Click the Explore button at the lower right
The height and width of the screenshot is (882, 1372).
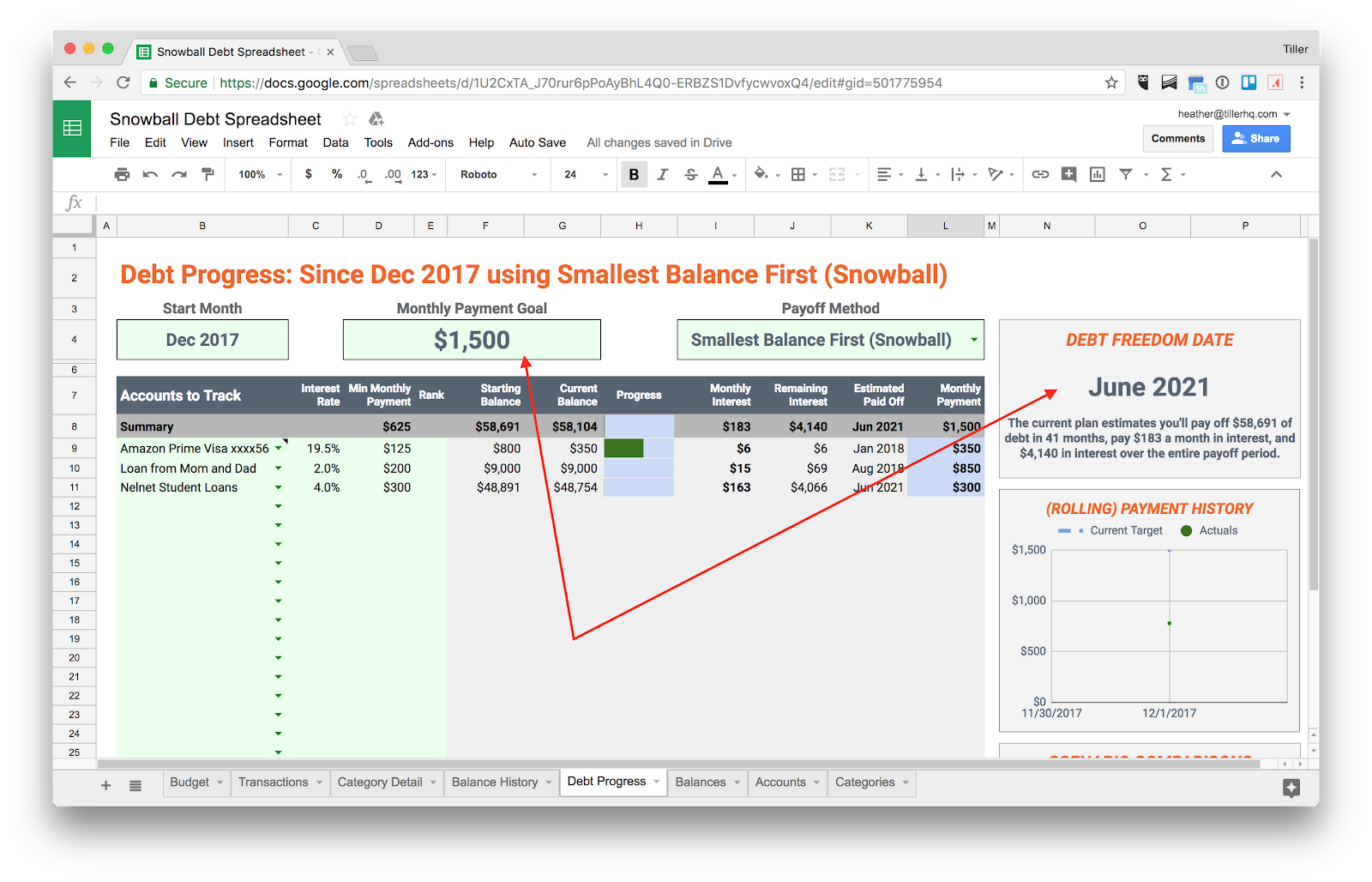[1291, 788]
